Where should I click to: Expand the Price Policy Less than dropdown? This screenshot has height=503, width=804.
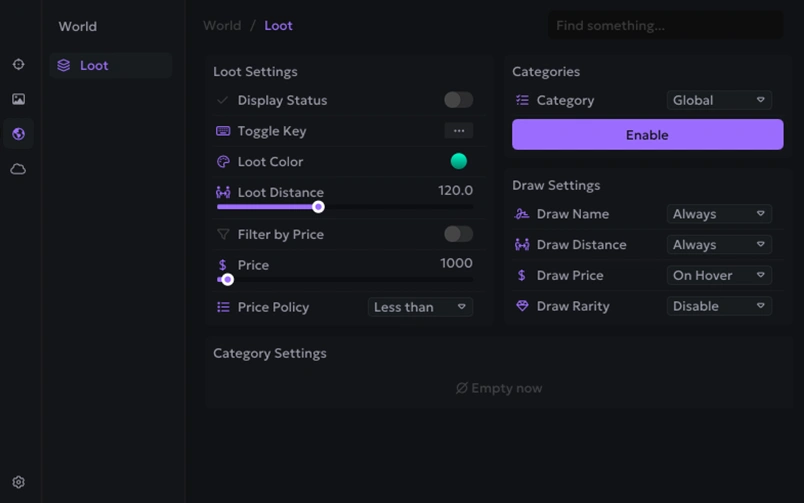point(420,307)
